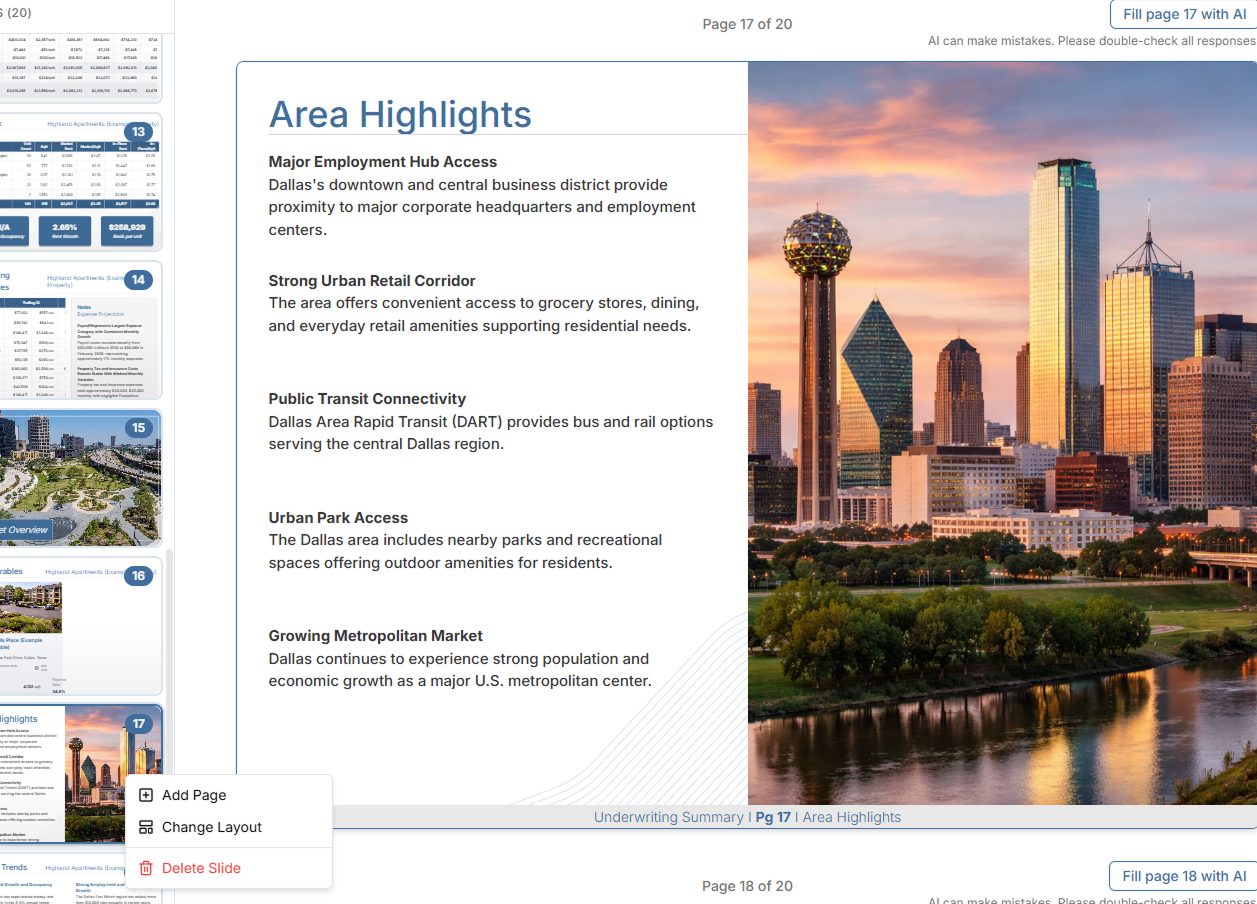Click the number 14 badge on the thumbnail
Image resolution: width=1257 pixels, height=904 pixels.
pos(138,280)
